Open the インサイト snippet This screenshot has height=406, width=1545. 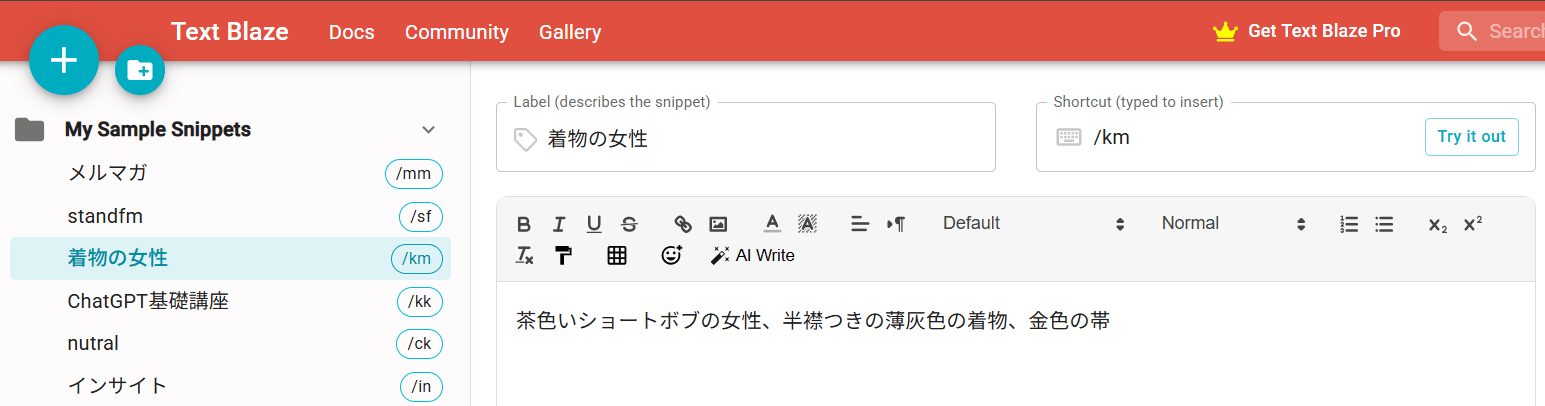click(117, 385)
